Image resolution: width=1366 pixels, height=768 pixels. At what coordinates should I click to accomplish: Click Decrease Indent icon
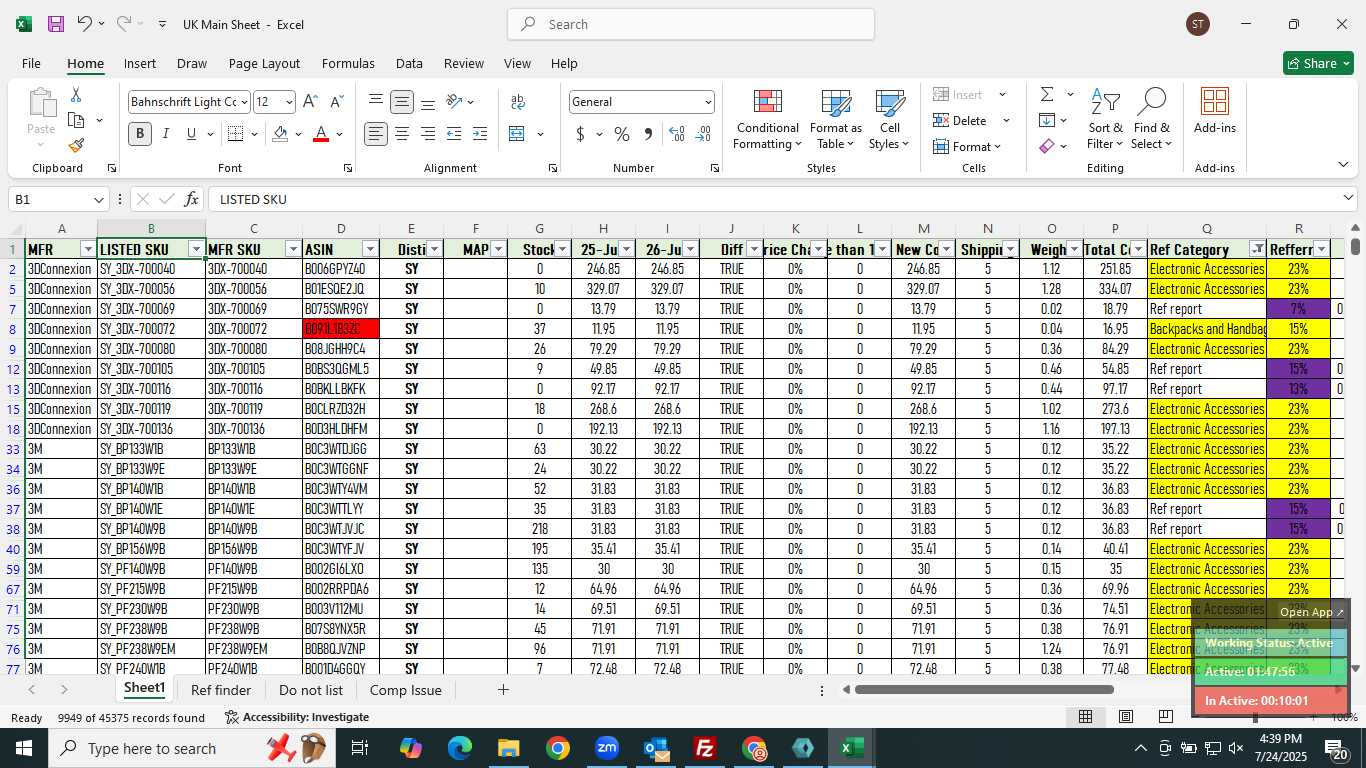click(454, 134)
